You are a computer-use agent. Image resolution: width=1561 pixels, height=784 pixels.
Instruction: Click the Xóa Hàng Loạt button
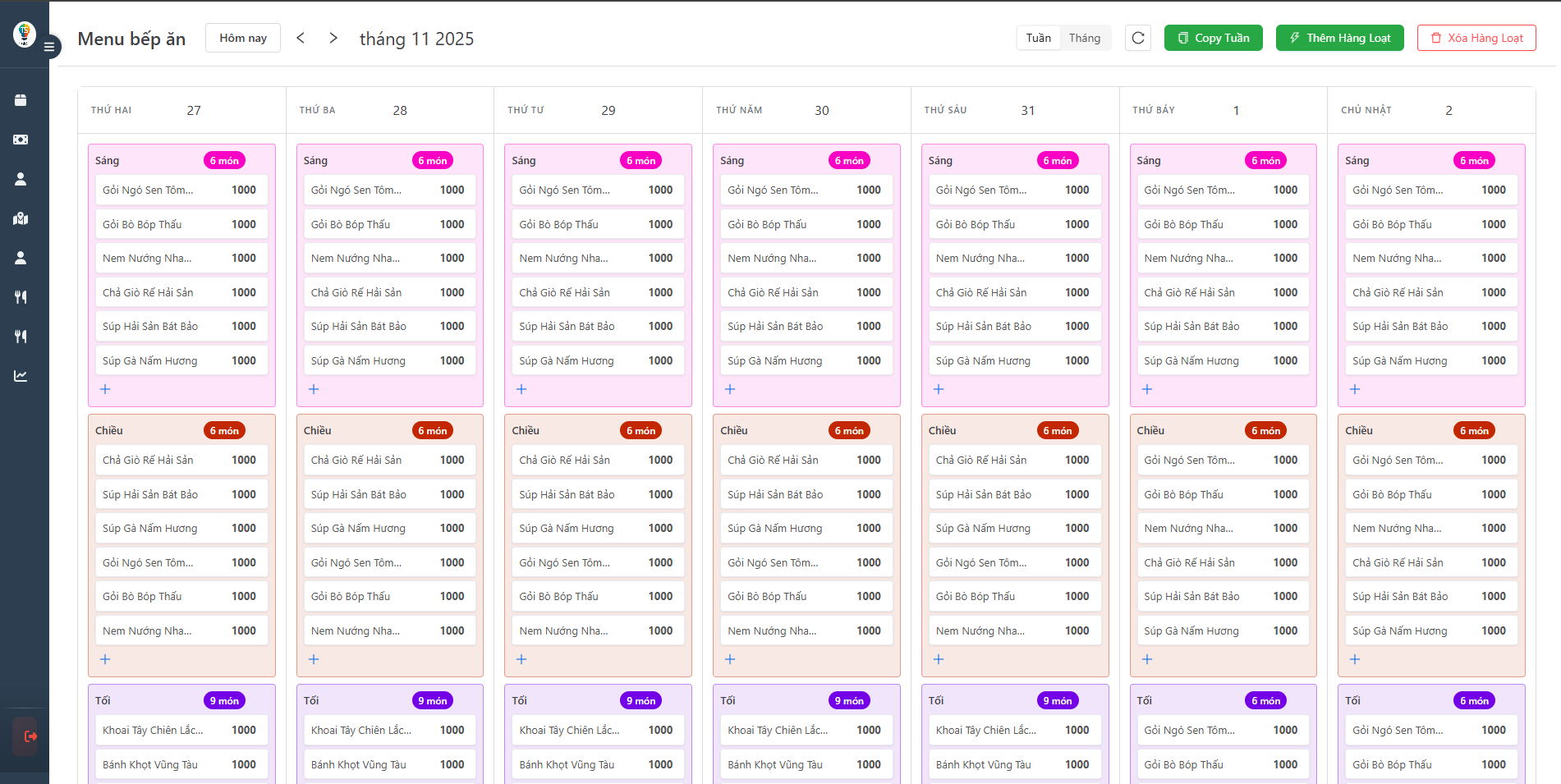[1476, 38]
